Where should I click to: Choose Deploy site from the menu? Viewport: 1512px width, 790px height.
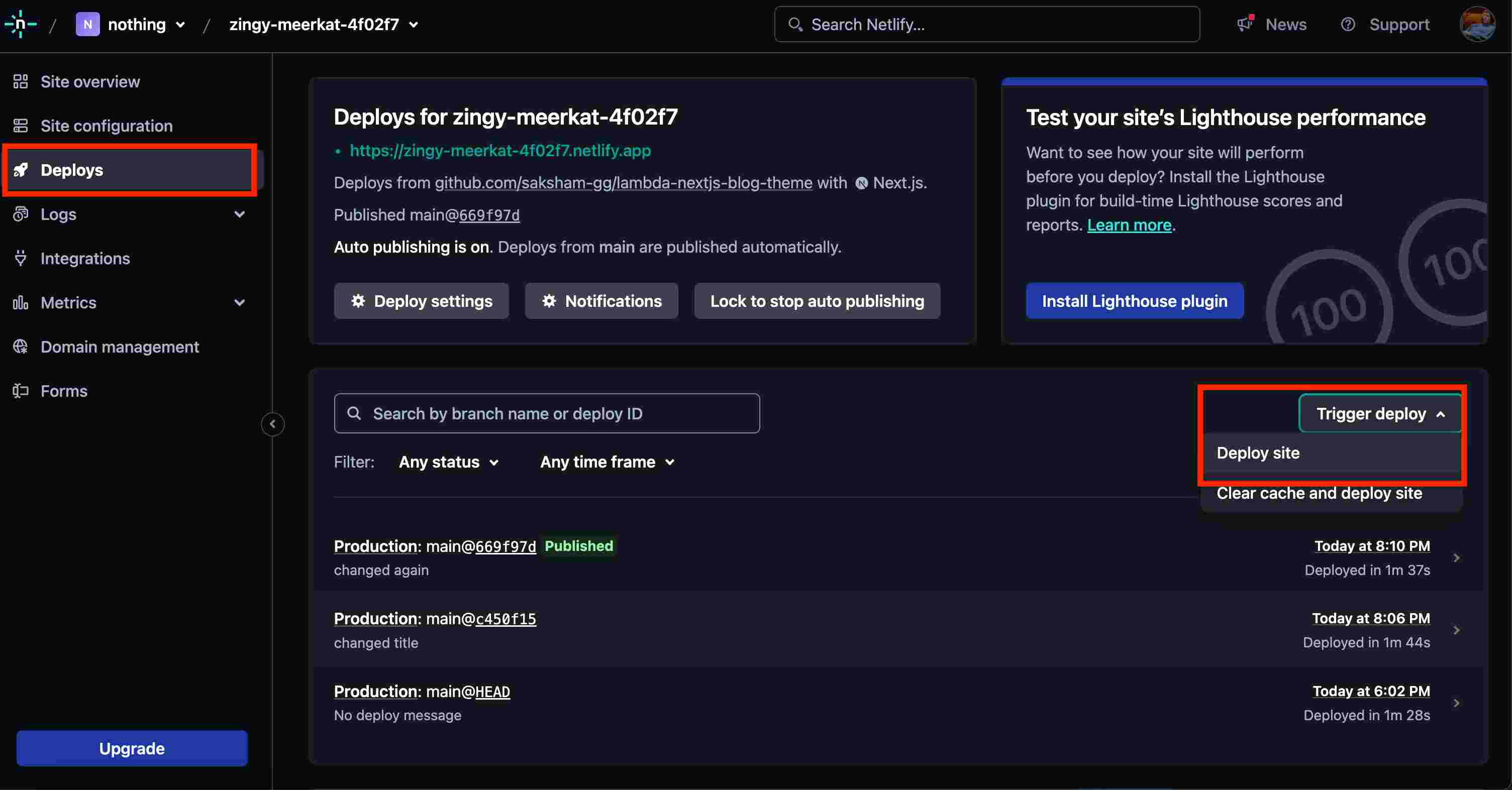click(x=1331, y=453)
